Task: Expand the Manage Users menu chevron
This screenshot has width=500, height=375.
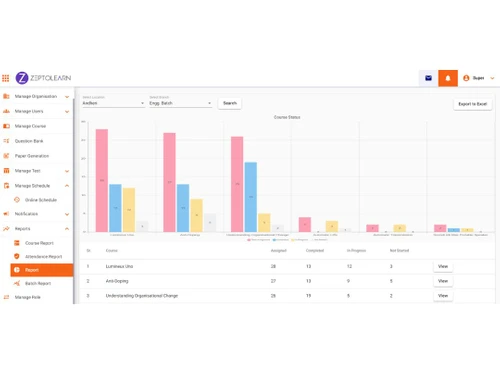Action: (x=67, y=112)
